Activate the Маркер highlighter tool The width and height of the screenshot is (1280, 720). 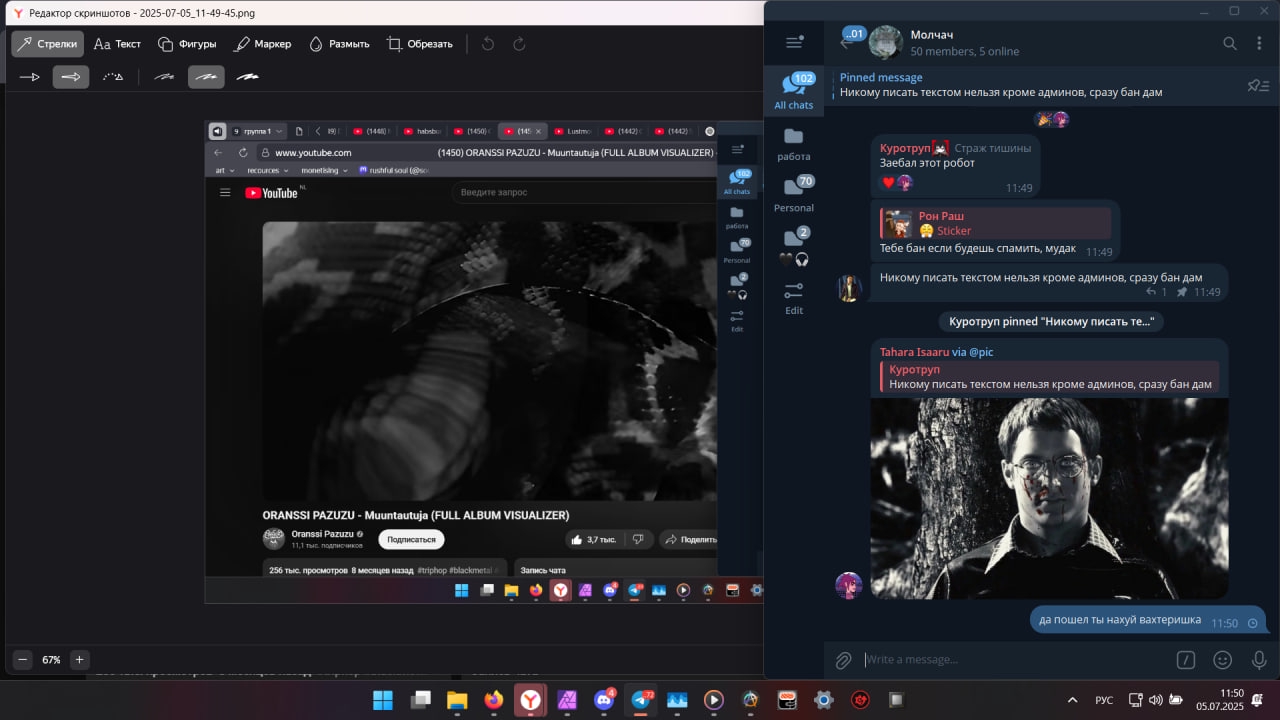(262, 44)
